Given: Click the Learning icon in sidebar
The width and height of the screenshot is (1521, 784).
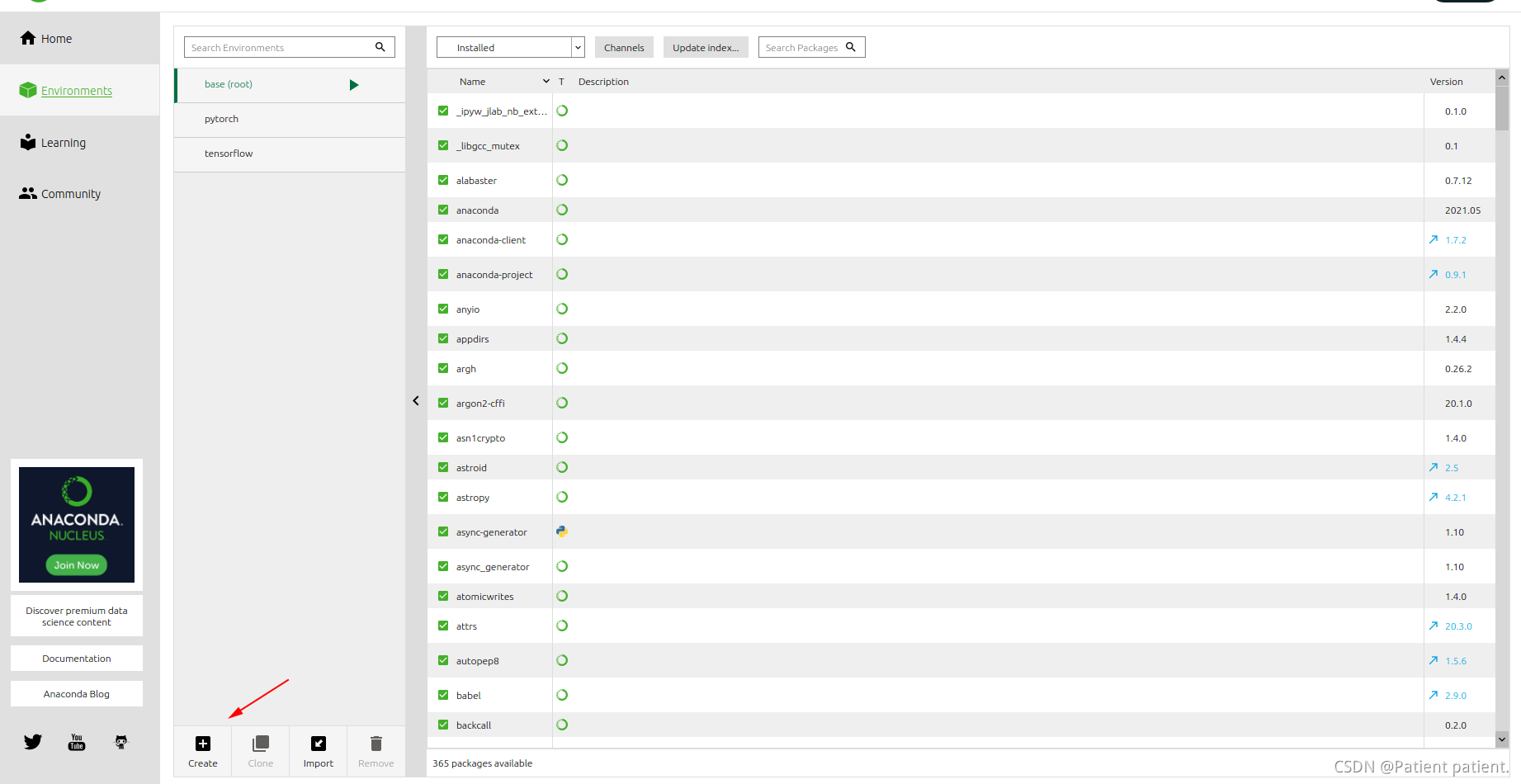Looking at the screenshot, I should 28,142.
